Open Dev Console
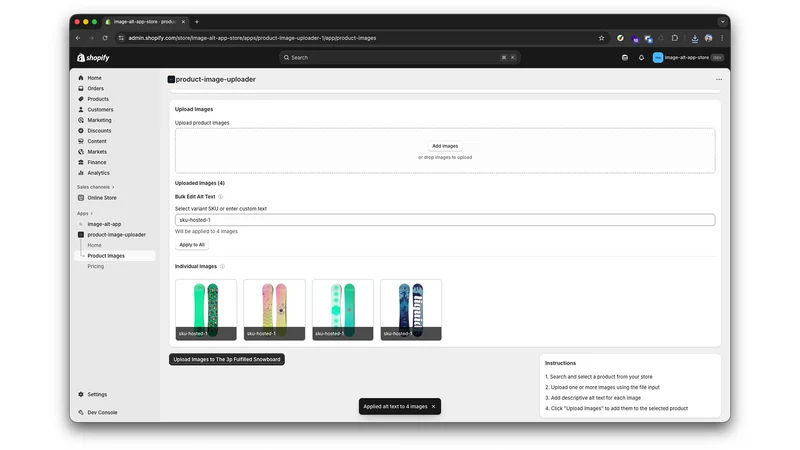 tap(102, 413)
